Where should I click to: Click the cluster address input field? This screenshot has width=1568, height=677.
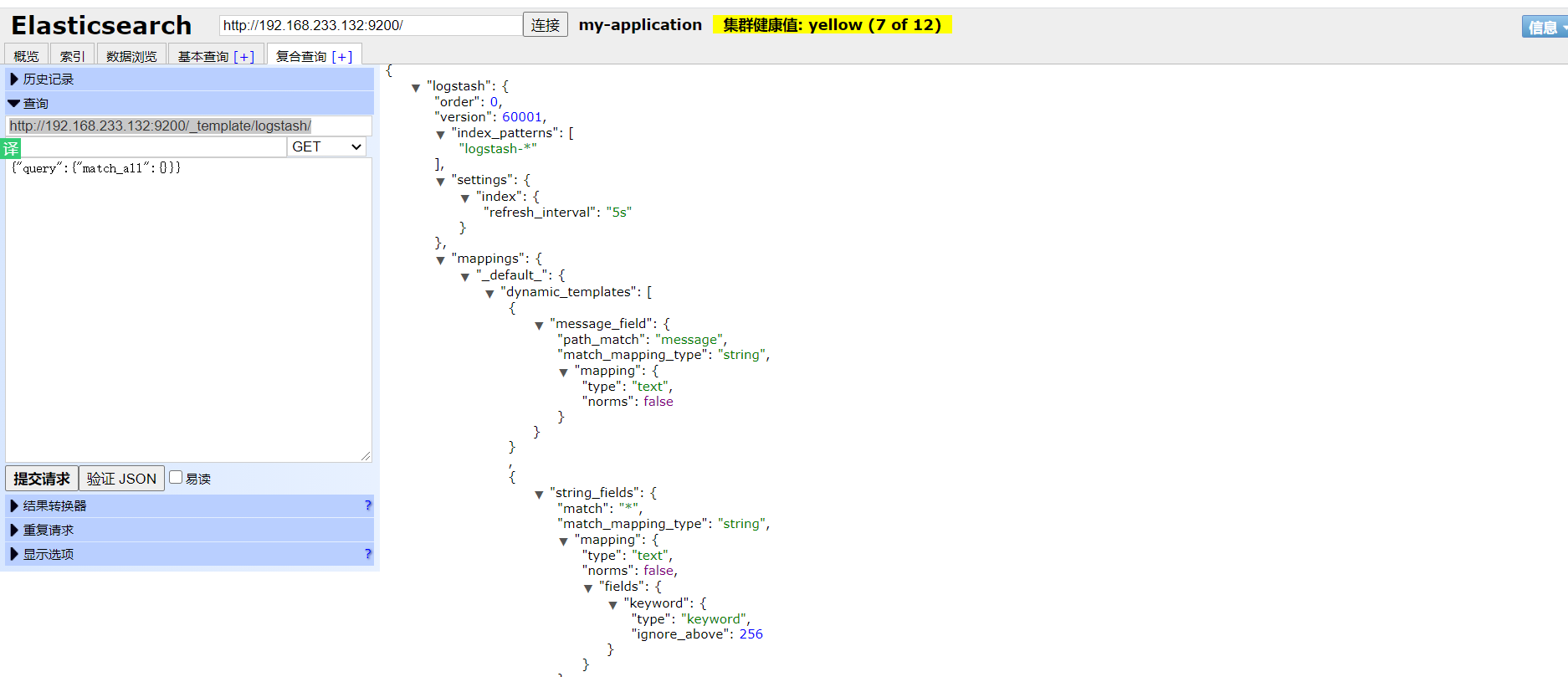371,25
